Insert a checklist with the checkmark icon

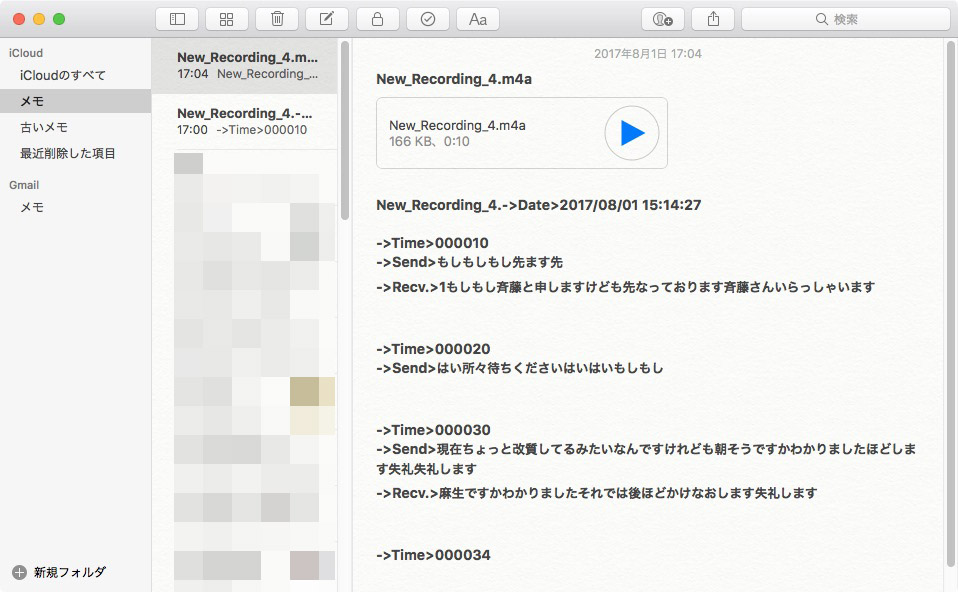427,18
